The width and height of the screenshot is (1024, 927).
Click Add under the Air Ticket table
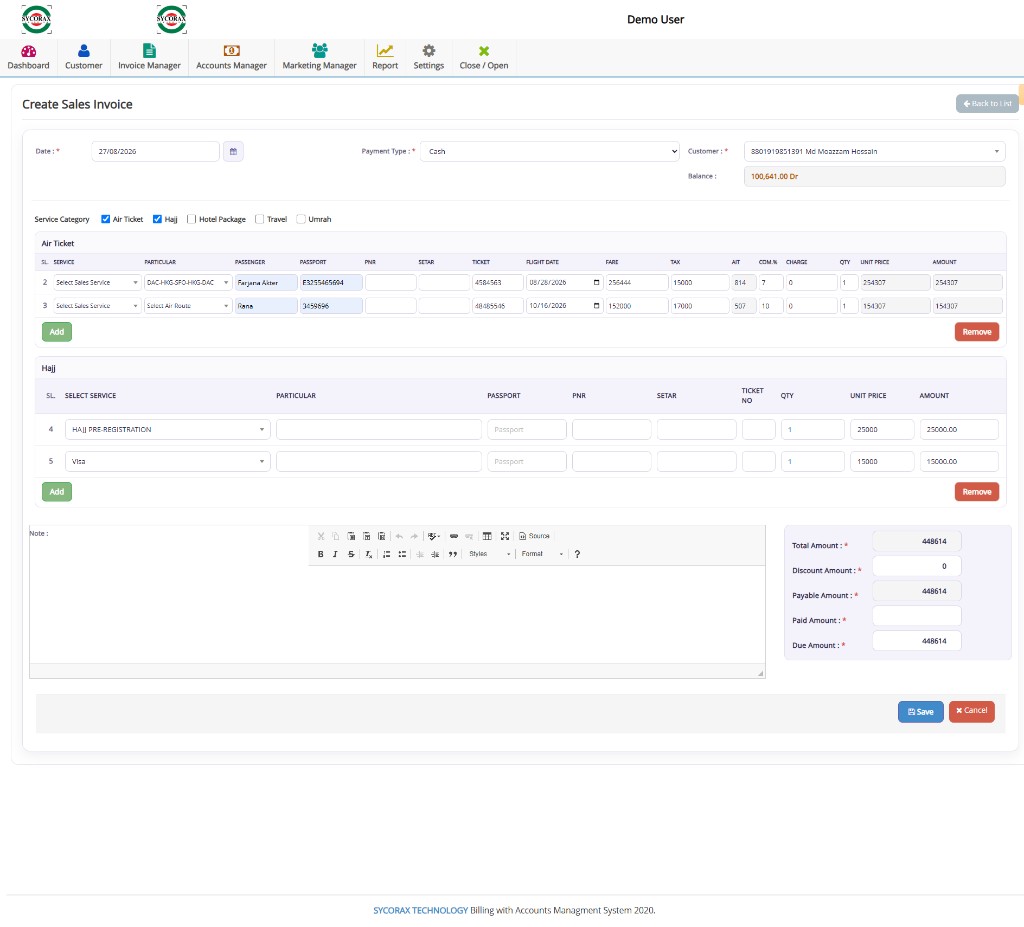(57, 332)
